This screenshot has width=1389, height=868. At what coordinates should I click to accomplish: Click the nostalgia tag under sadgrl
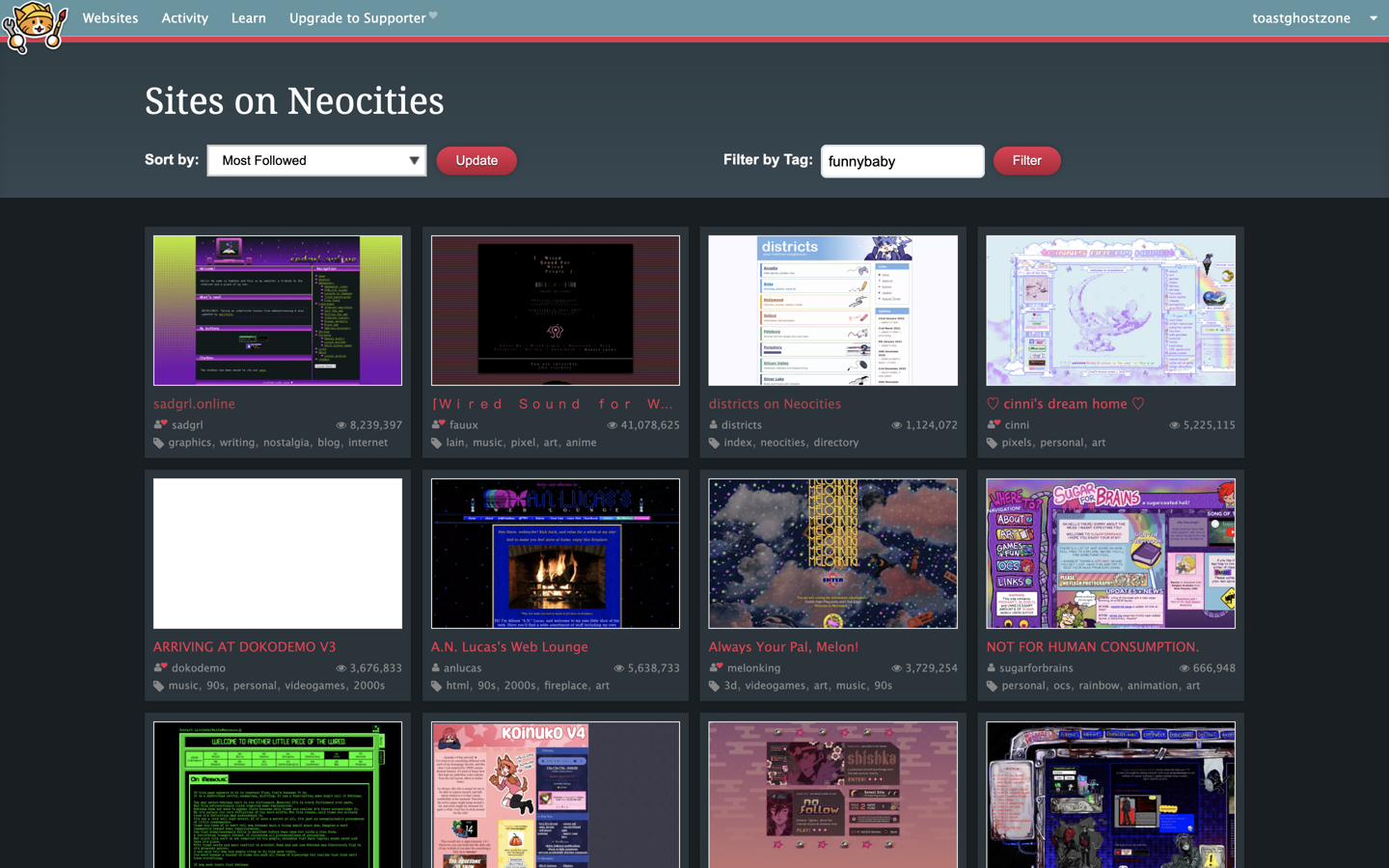click(286, 443)
